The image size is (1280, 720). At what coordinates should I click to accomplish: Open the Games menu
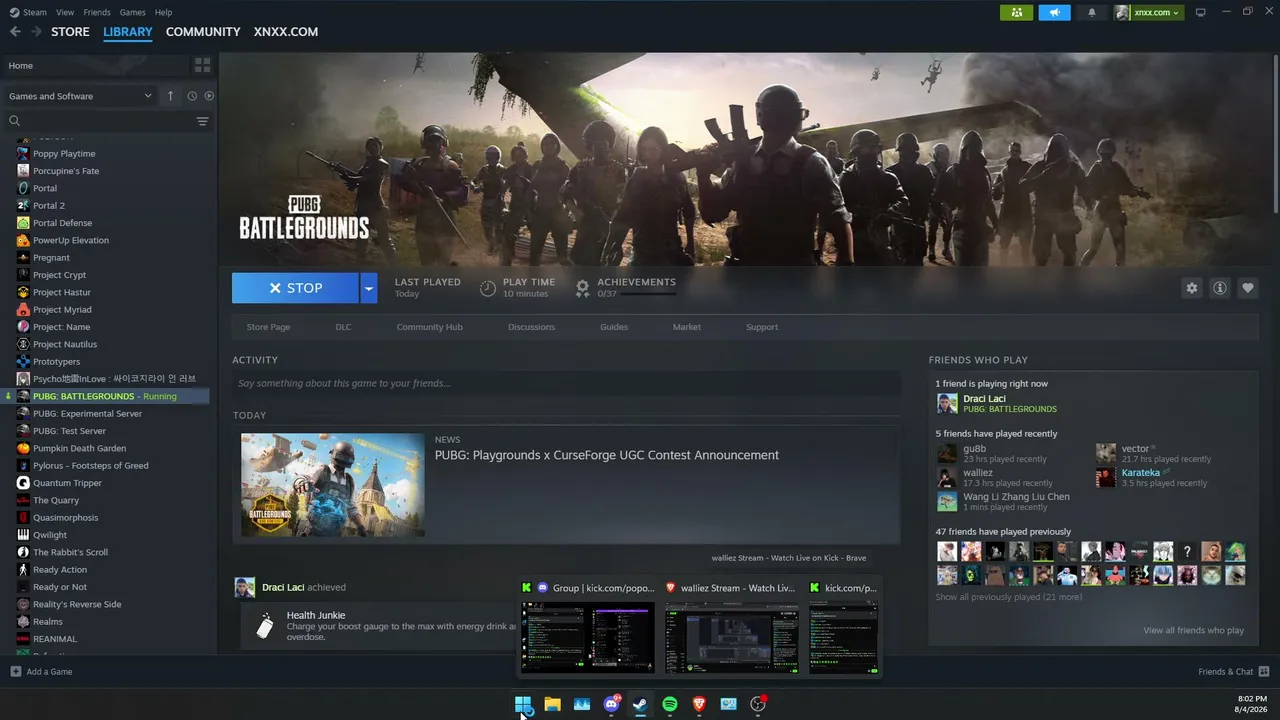pos(132,12)
